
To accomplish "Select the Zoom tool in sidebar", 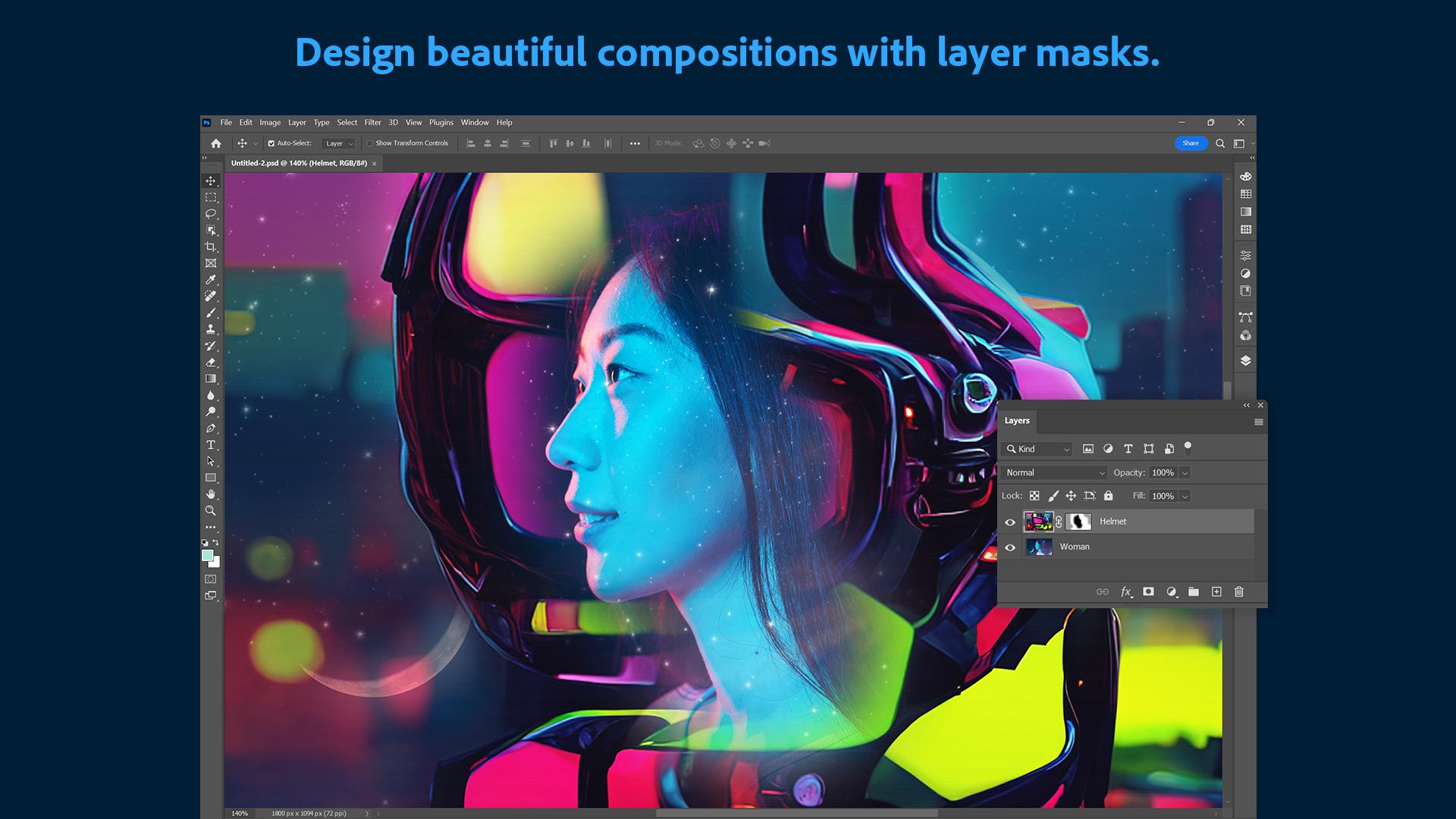I will 211,510.
